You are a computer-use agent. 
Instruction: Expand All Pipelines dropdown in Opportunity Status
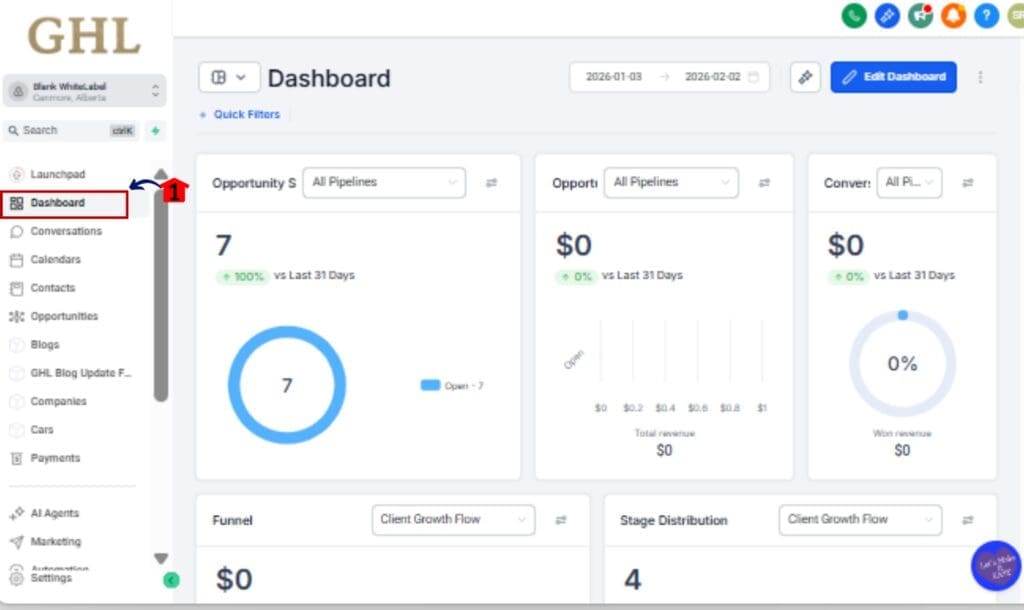(384, 183)
